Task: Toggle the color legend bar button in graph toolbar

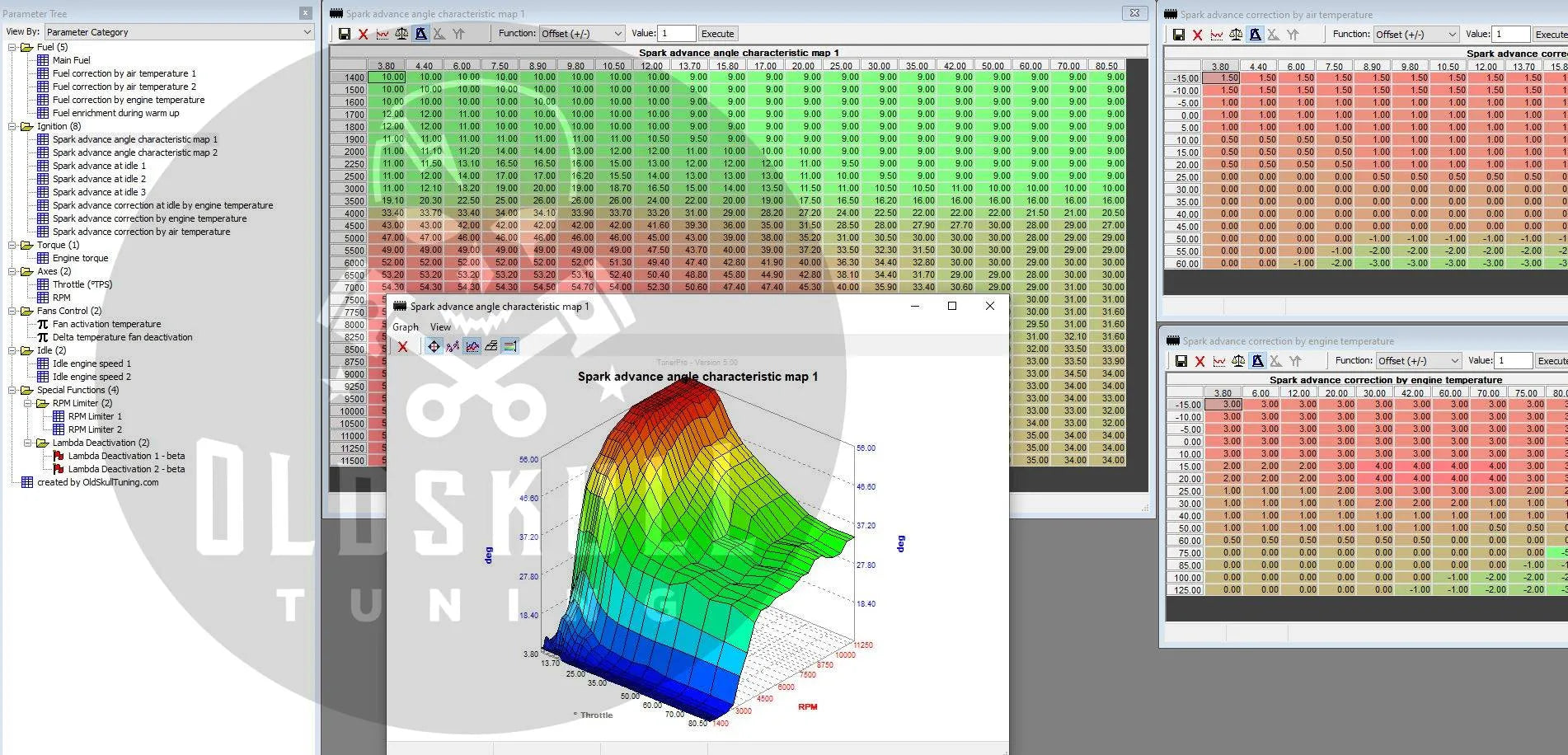Action: (510, 347)
